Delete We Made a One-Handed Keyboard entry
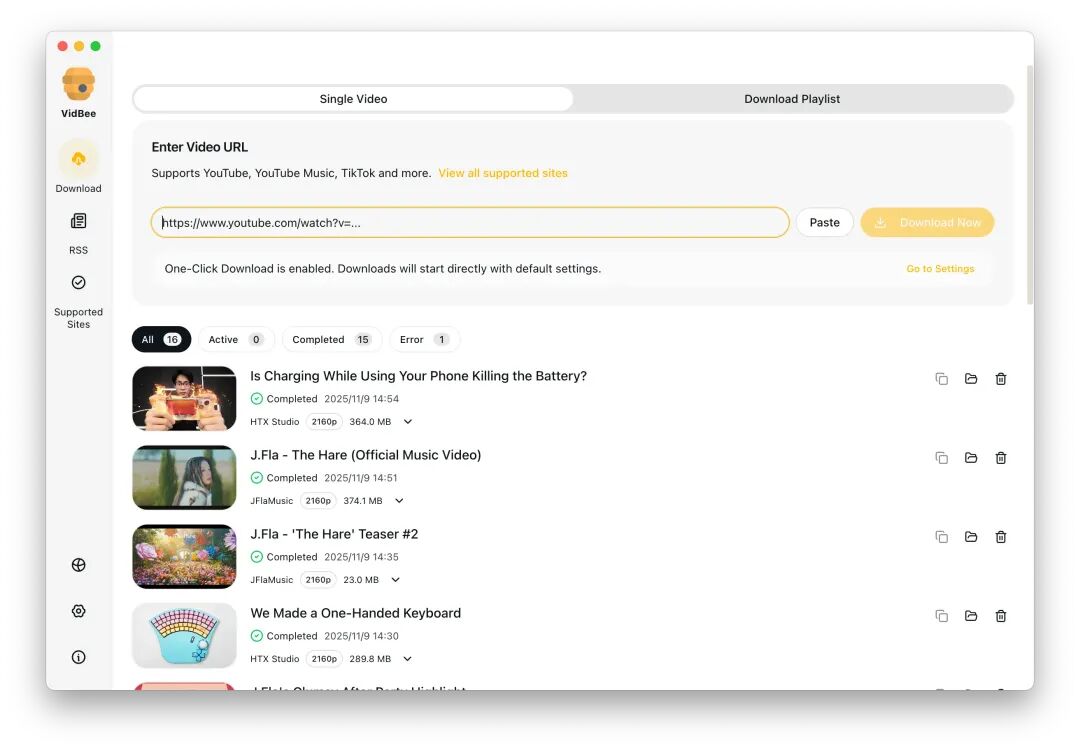1080x751 pixels. point(1001,616)
